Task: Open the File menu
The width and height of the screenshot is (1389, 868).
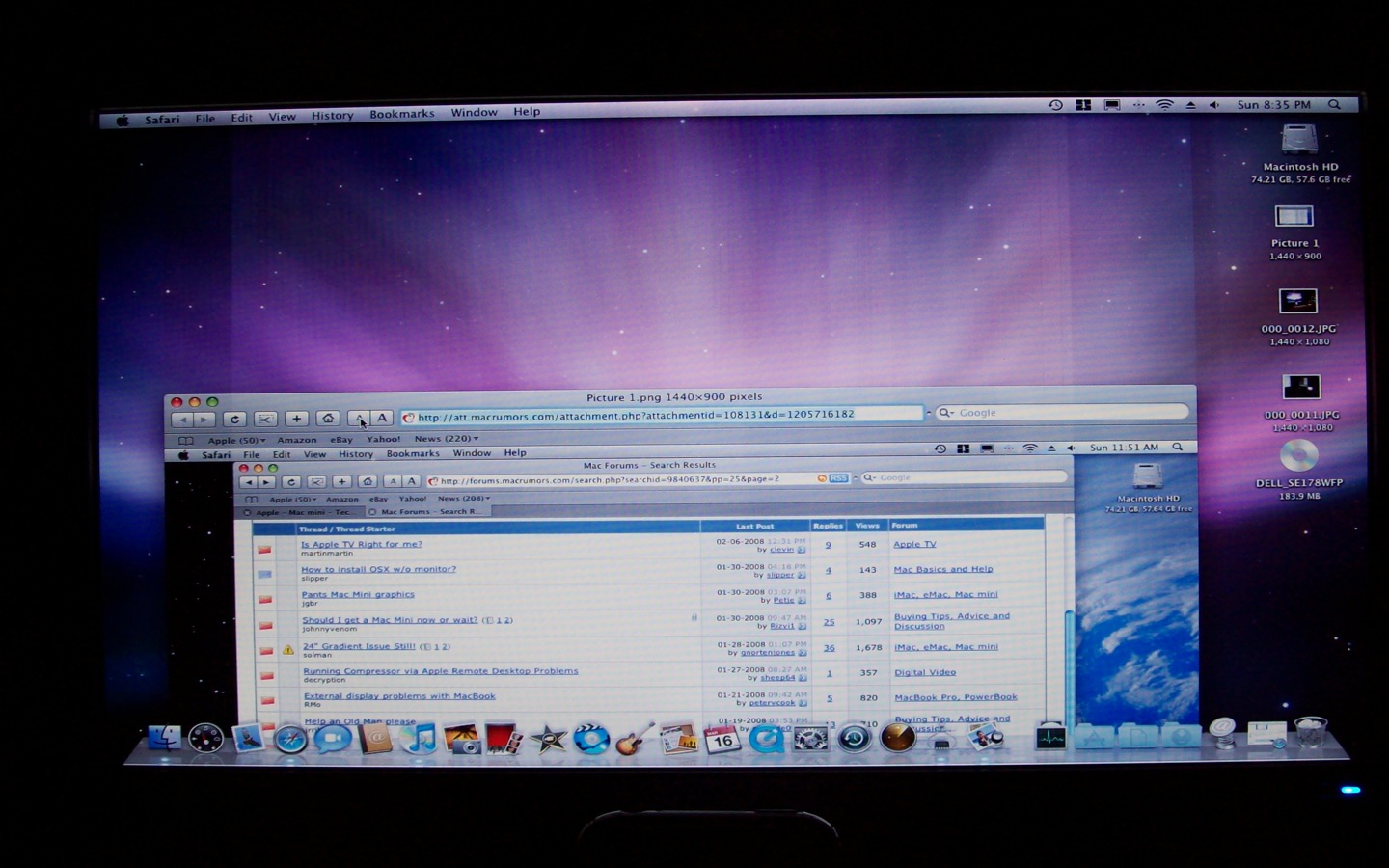Action: [205, 119]
